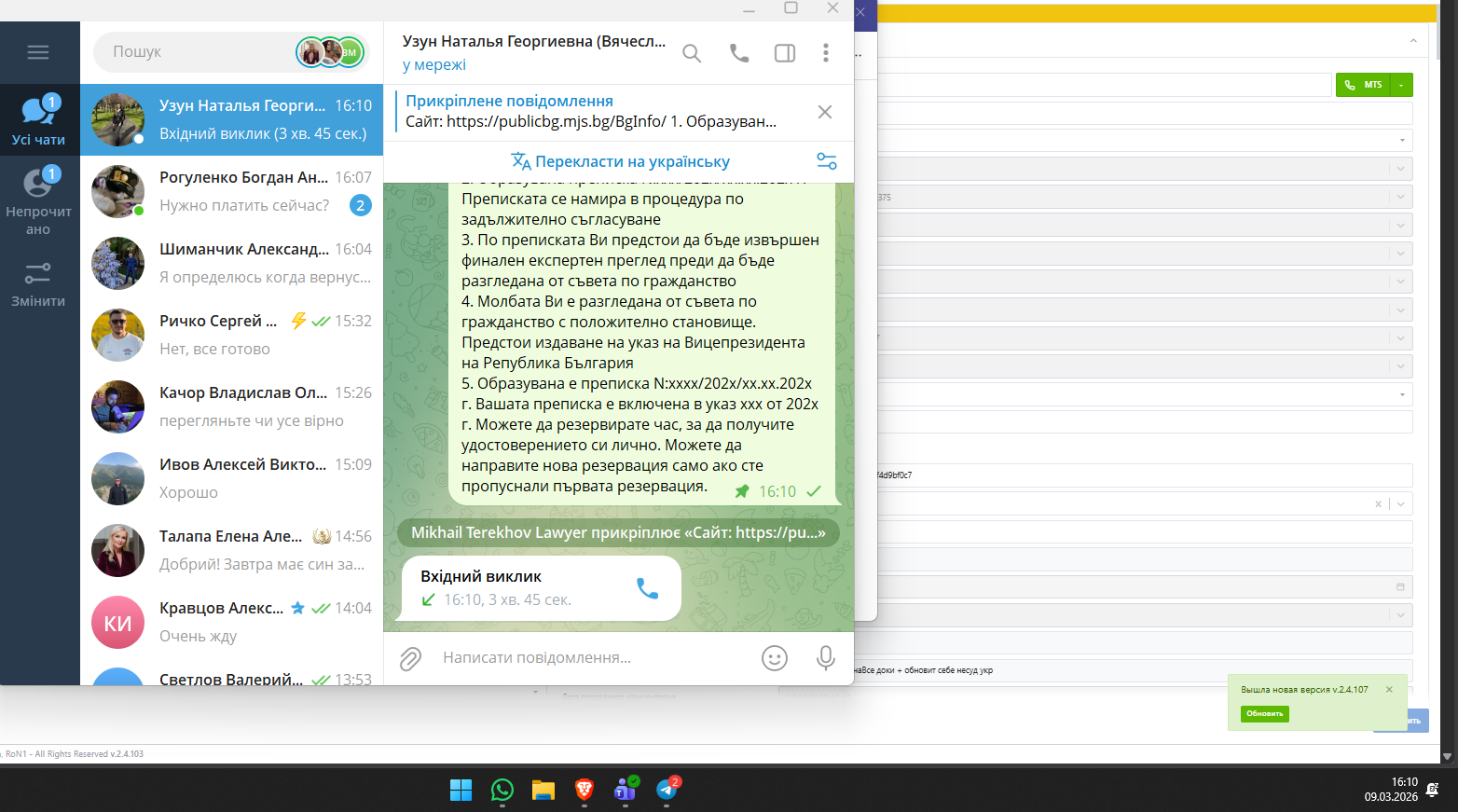The image size is (1458, 812).
Task: Click the КИ avatar of Кравцов chat
Action: pos(117,623)
